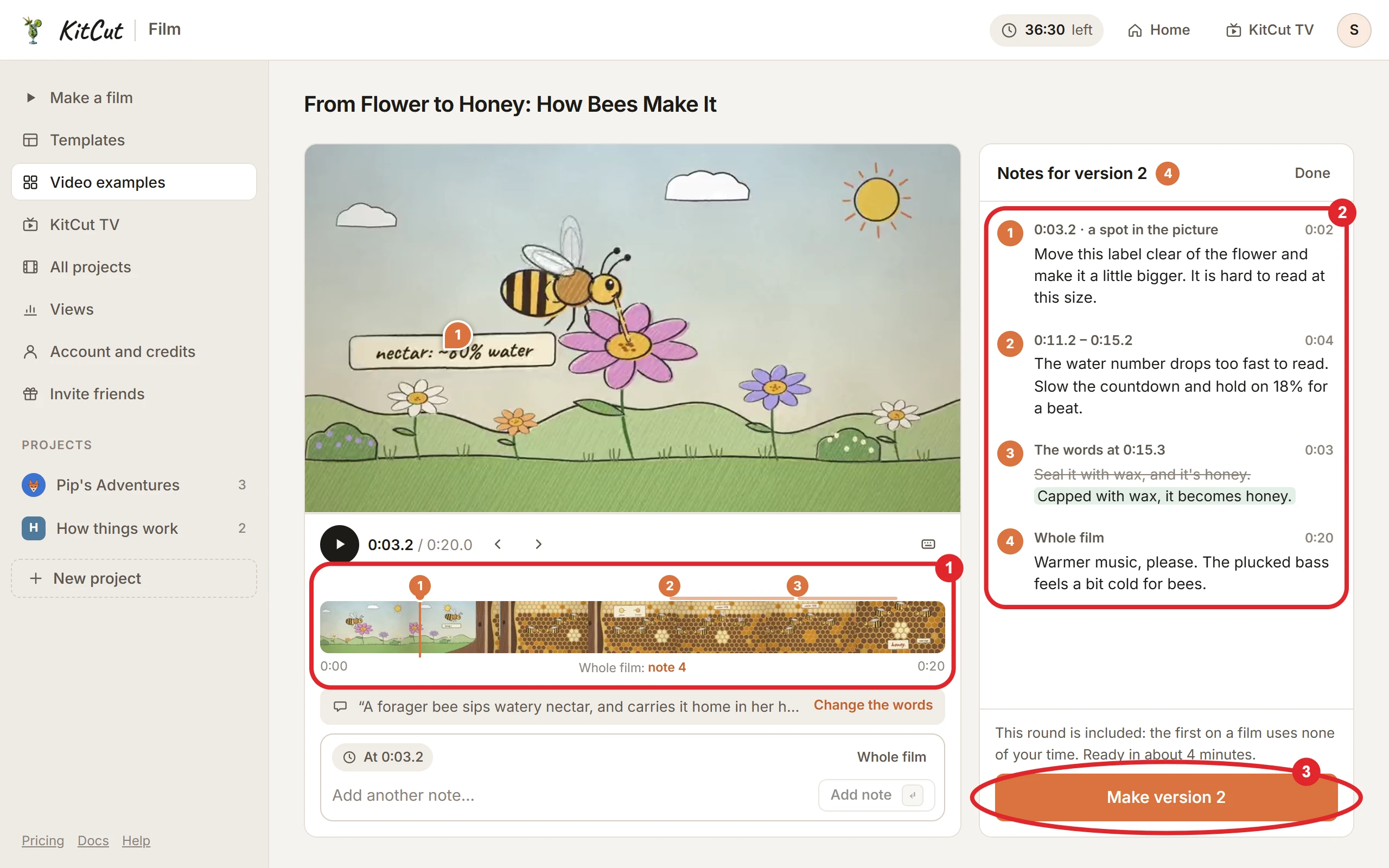Open Invite friends
This screenshot has height=868, width=1389.
click(x=133, y=394)
